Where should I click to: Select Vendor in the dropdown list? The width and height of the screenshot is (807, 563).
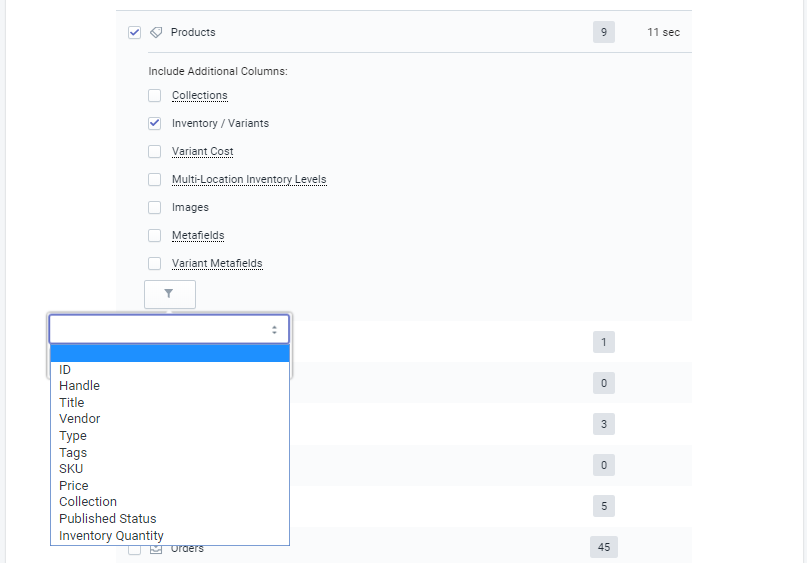170,419
